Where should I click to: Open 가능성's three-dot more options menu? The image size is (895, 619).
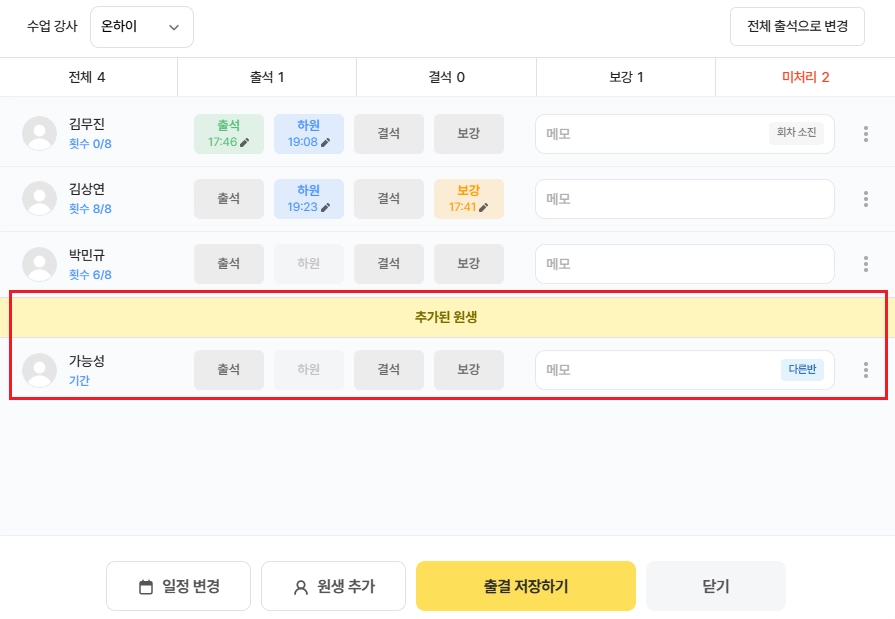(x=865, y=370)
